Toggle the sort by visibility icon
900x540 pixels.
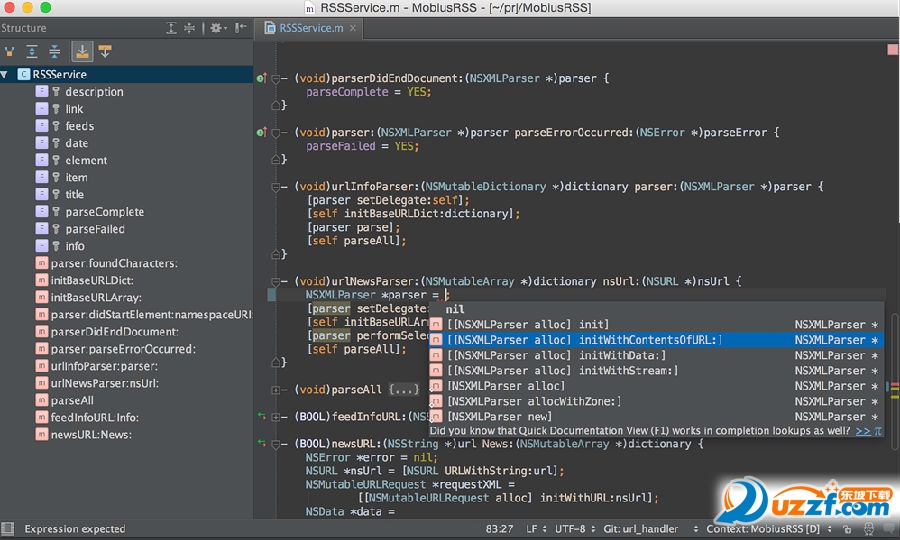click(10, 51)
